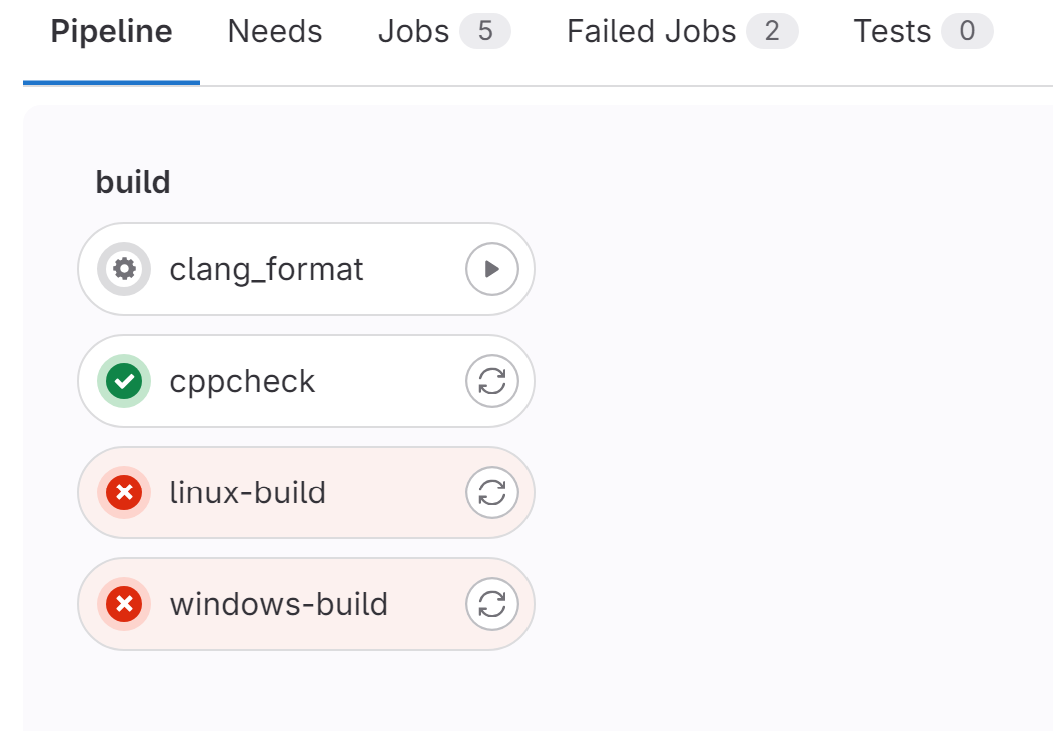Click the green passed icon for cppcheck
The height and width of the screenshot is (731, 1053).
point(124,381)
